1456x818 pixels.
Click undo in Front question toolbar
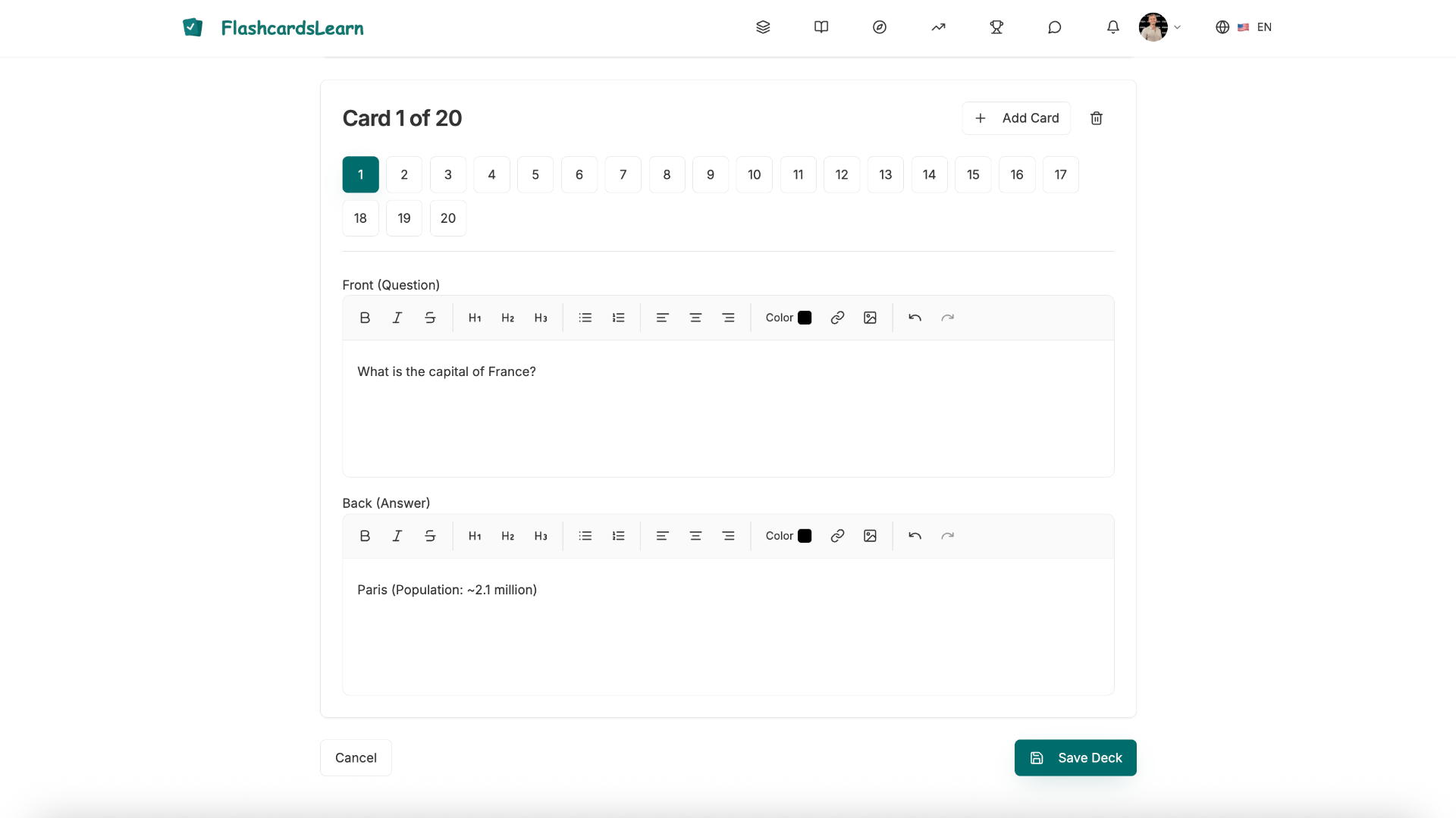[915, 318]
